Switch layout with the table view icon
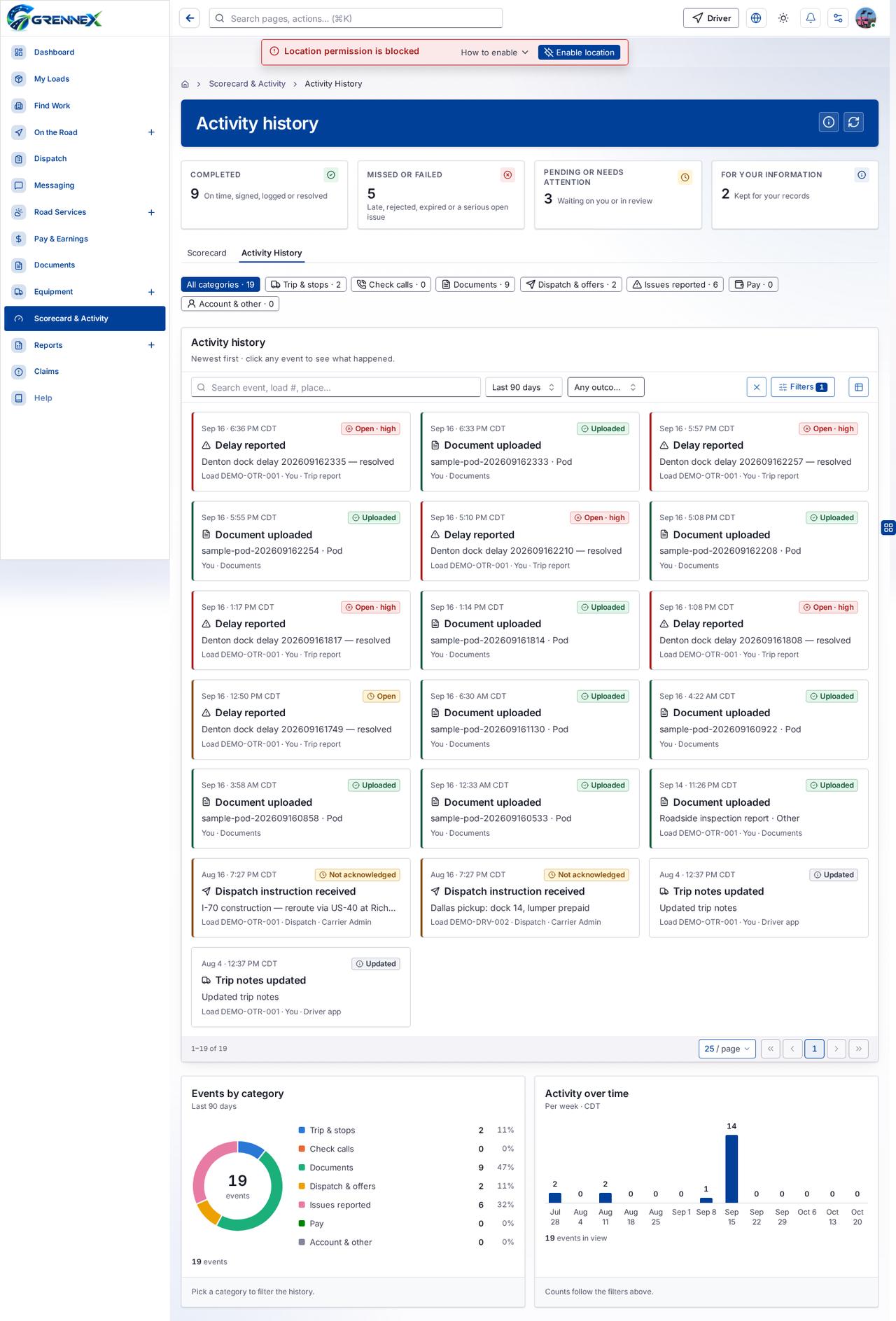The width and height of the screenshot is (896, 1321). click(859, 387)
